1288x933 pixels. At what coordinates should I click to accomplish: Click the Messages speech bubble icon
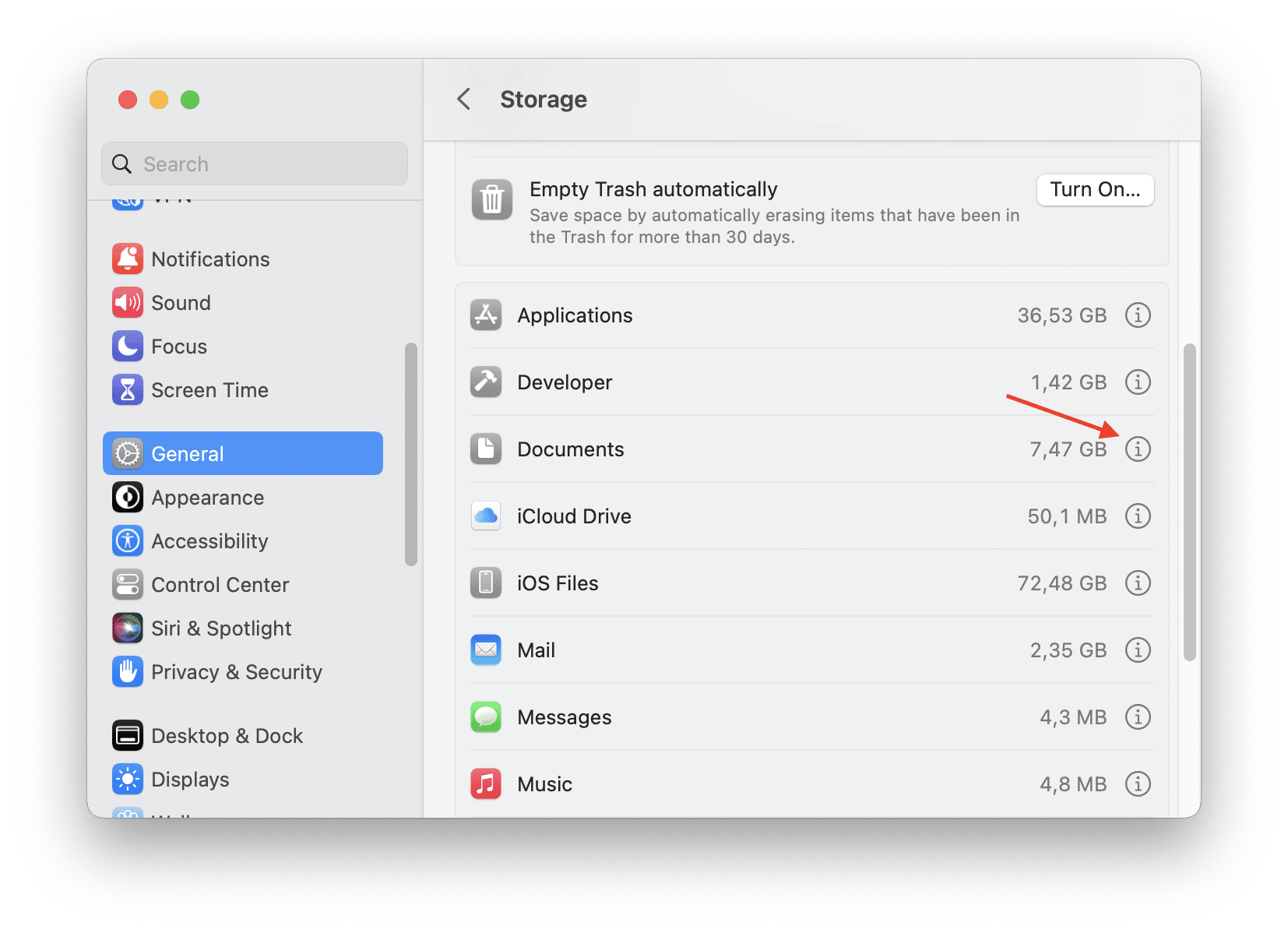485,716
